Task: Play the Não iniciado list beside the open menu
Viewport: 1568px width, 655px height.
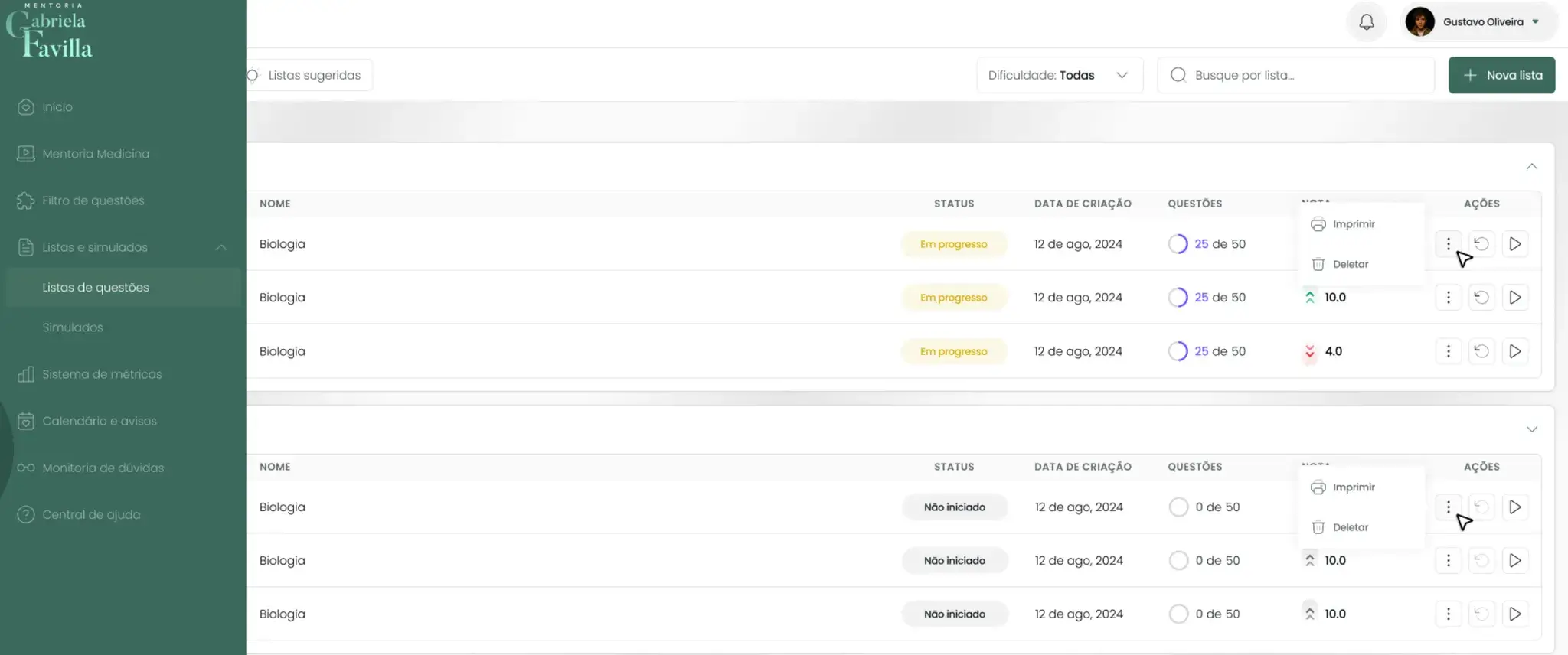Action: [x=1515, y=507]
